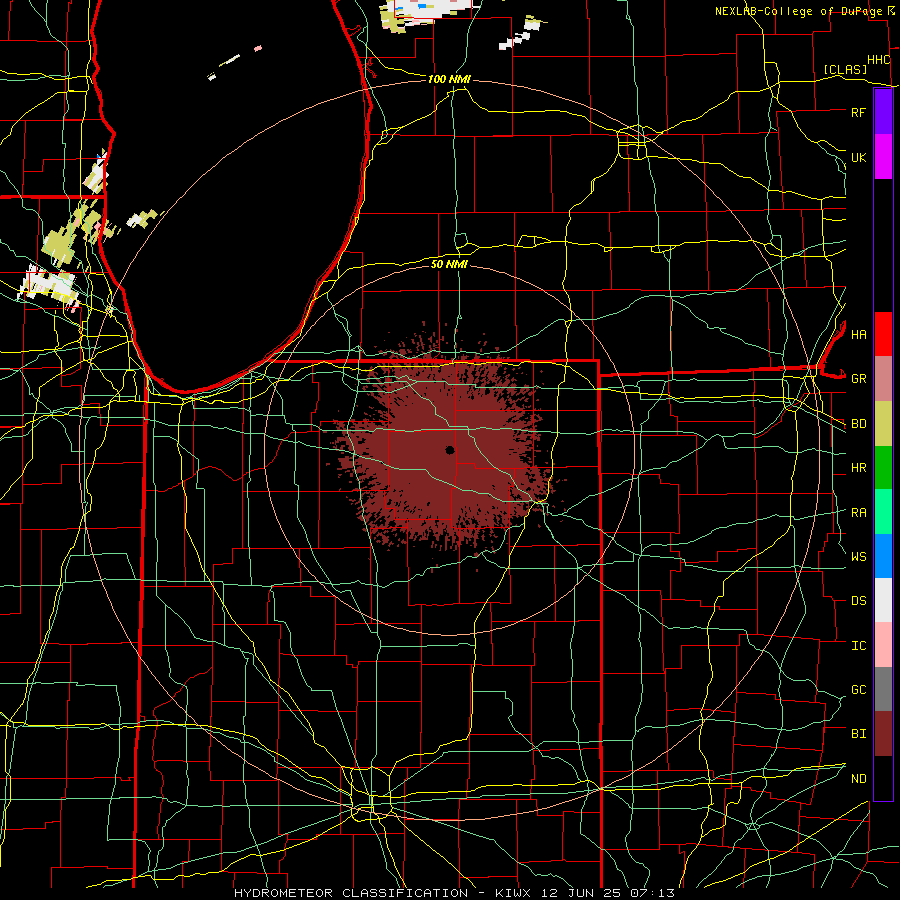Image resolution: width=900 pixels, height=900 pixels.
Task: Click the WS blue legend swatch
Action: click(x=883, y=556)
